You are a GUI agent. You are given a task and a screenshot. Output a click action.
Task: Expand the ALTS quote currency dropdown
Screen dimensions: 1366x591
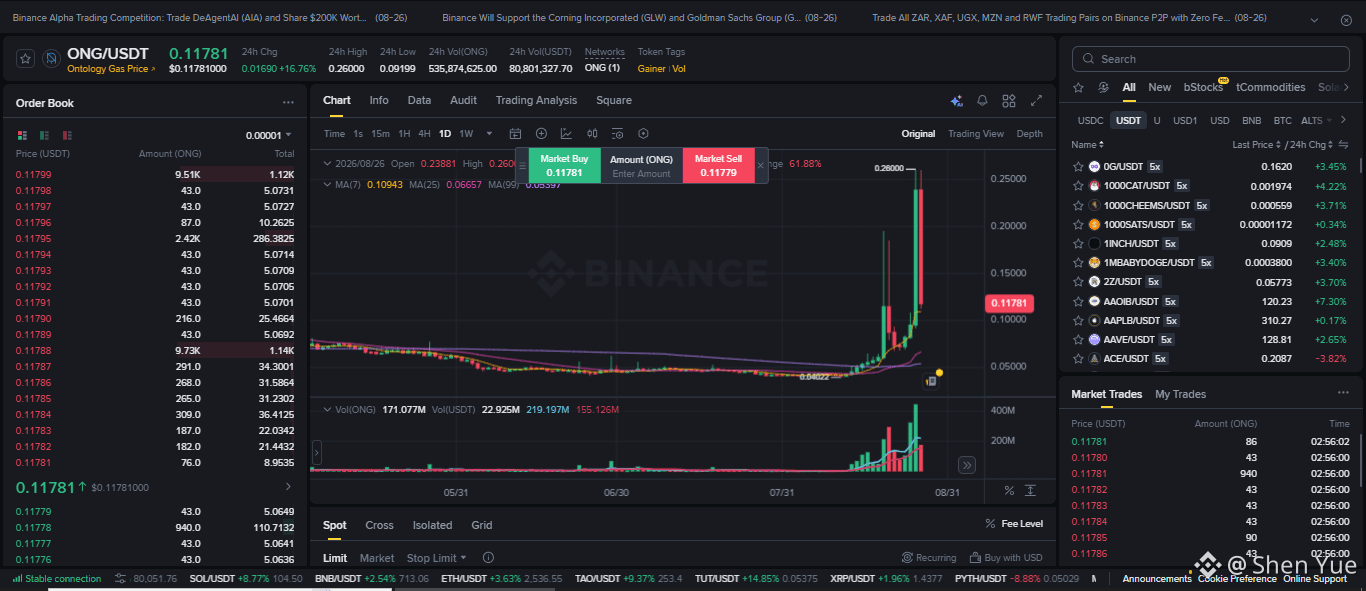coord(1316,121)
